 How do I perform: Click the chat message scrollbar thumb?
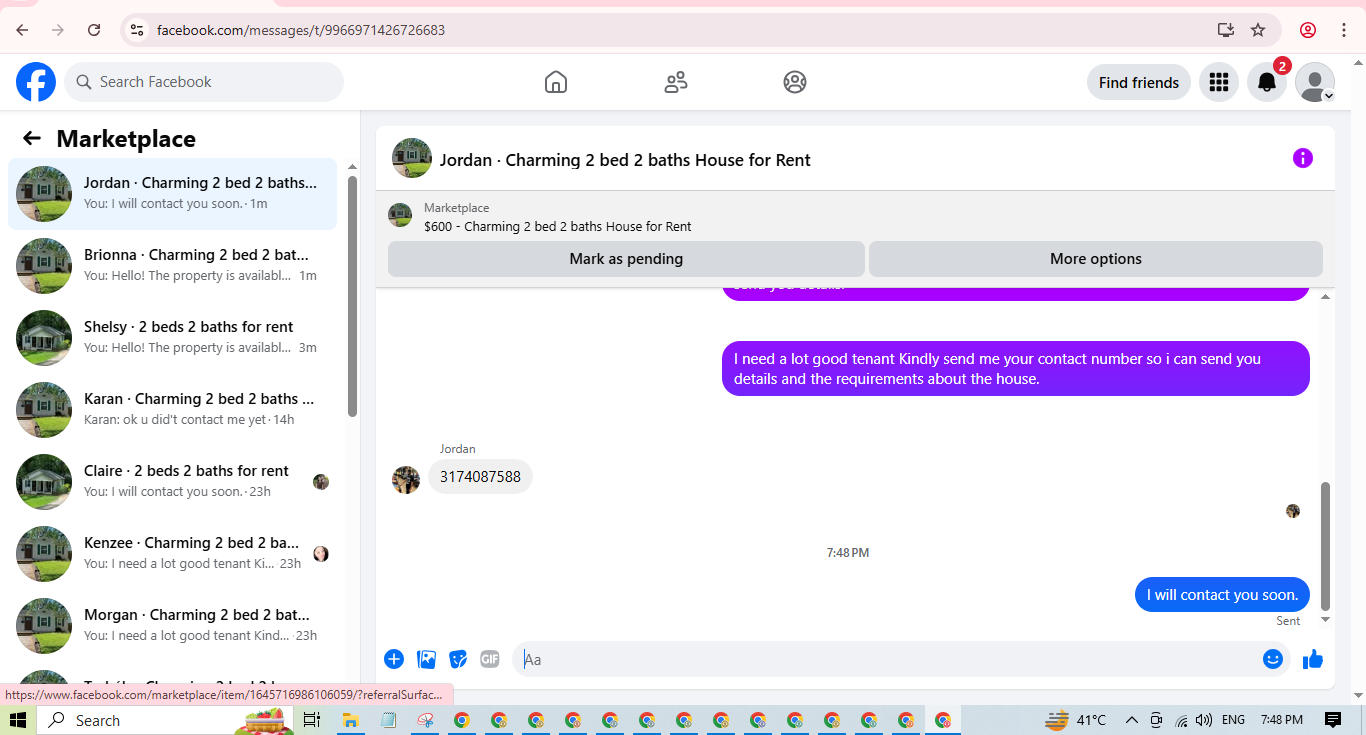coord(1326,546)
